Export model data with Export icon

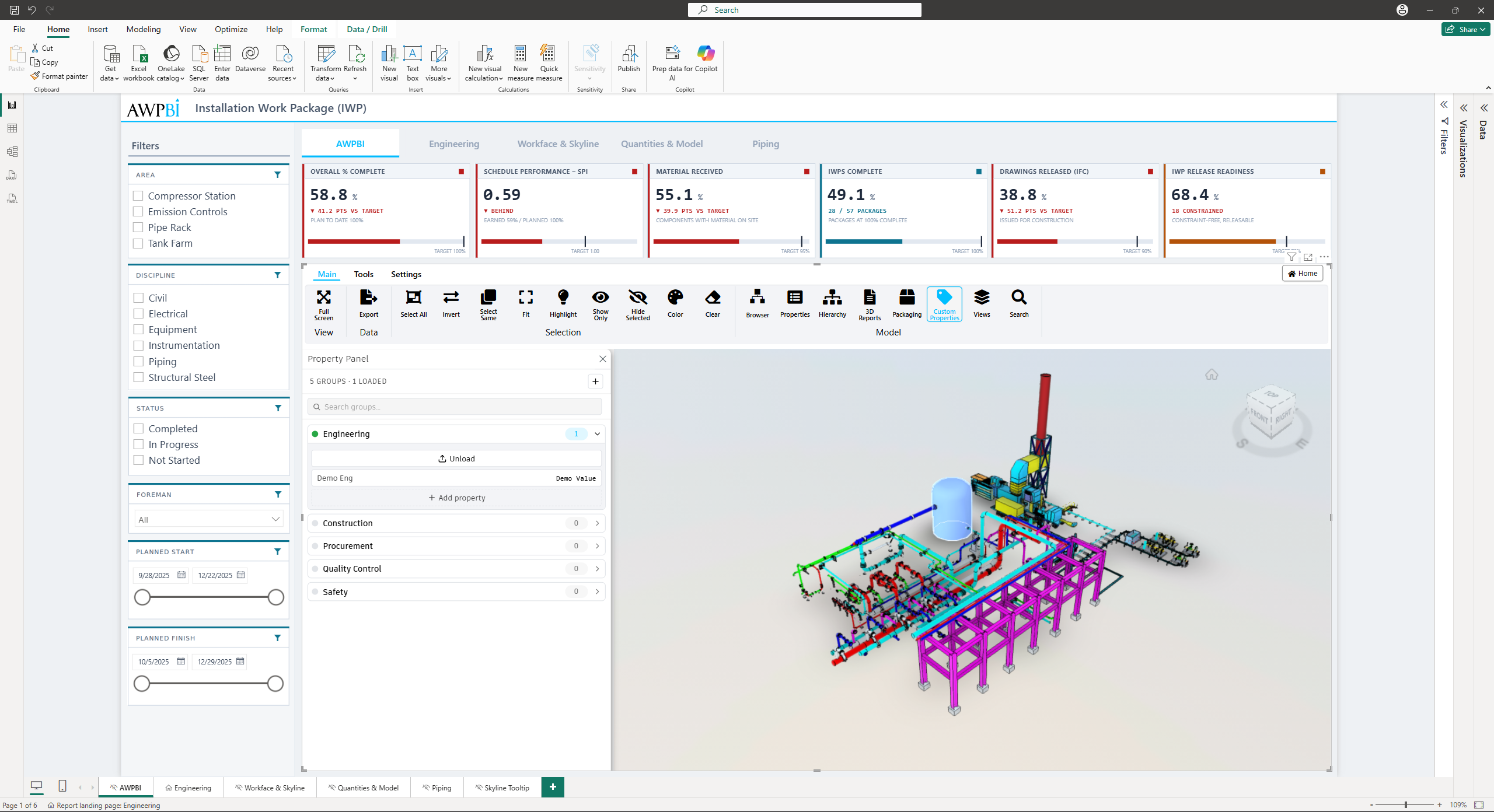pos(368,304)
